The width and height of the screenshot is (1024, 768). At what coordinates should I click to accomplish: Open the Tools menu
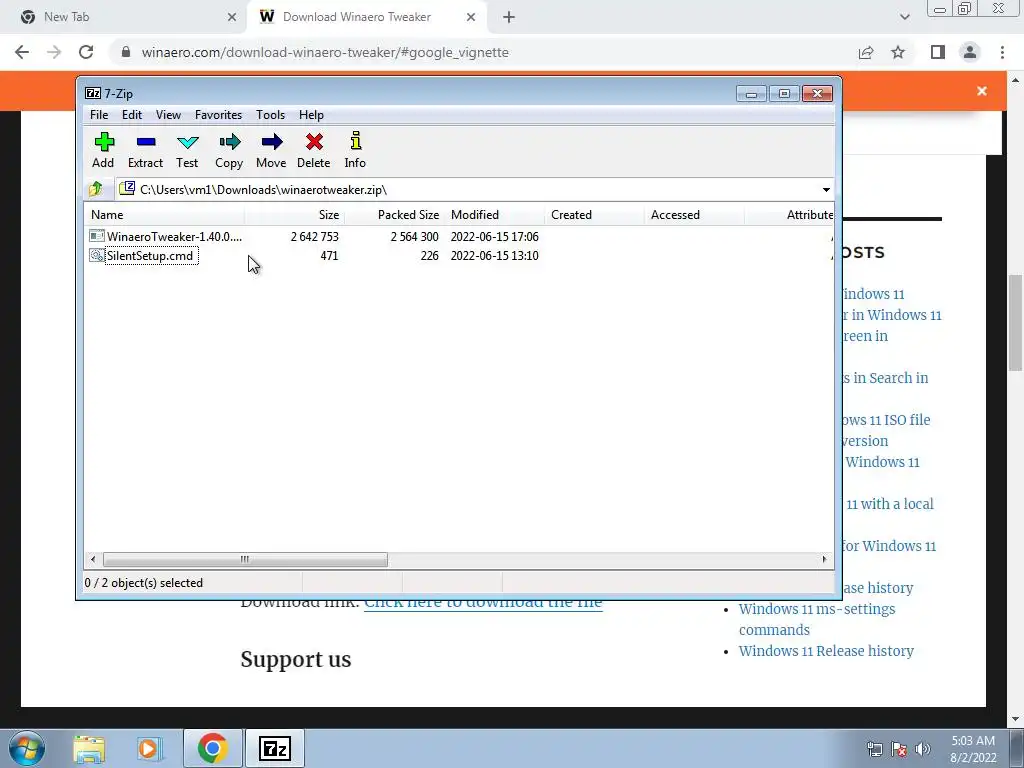point(270,115)
